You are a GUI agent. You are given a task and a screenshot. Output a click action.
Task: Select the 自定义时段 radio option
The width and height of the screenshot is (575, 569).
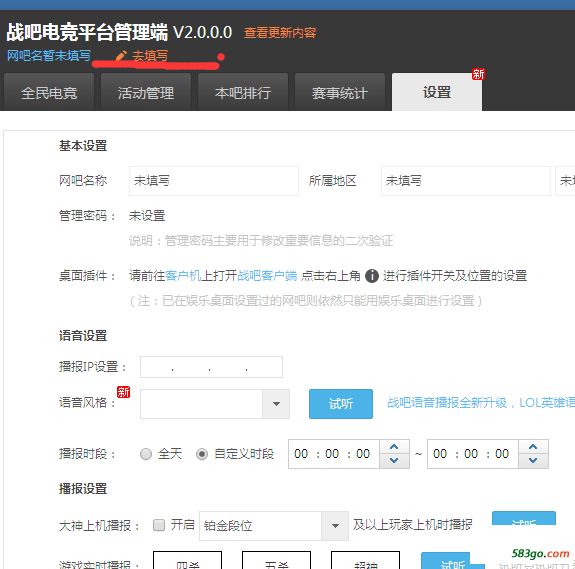(x=202, y=454)
